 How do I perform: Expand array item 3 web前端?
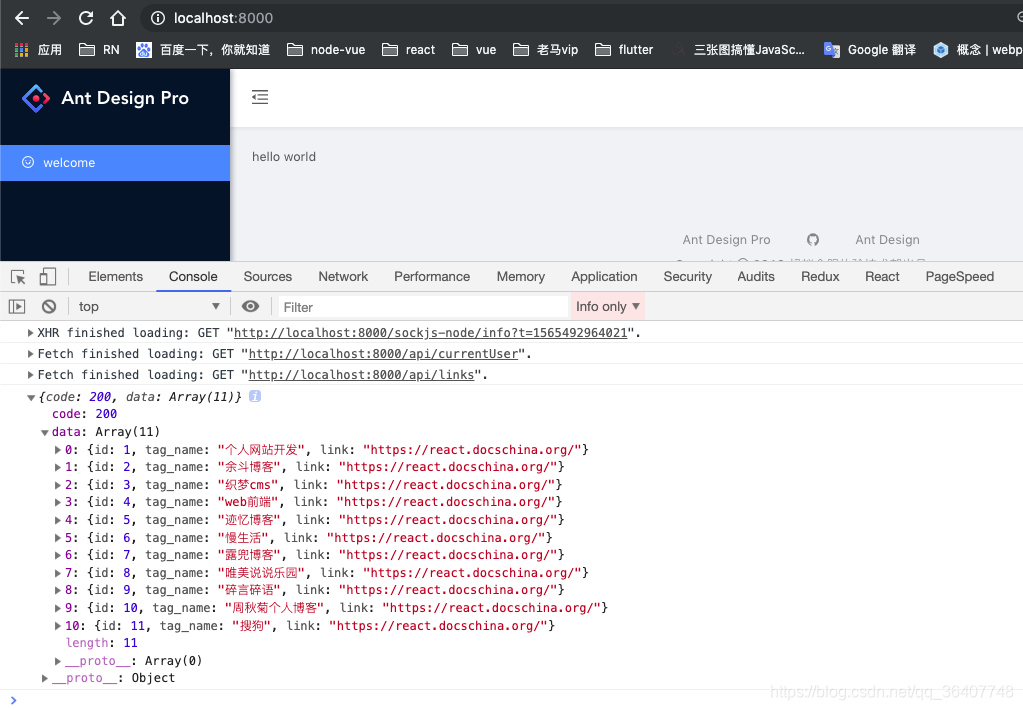[57, 502]
